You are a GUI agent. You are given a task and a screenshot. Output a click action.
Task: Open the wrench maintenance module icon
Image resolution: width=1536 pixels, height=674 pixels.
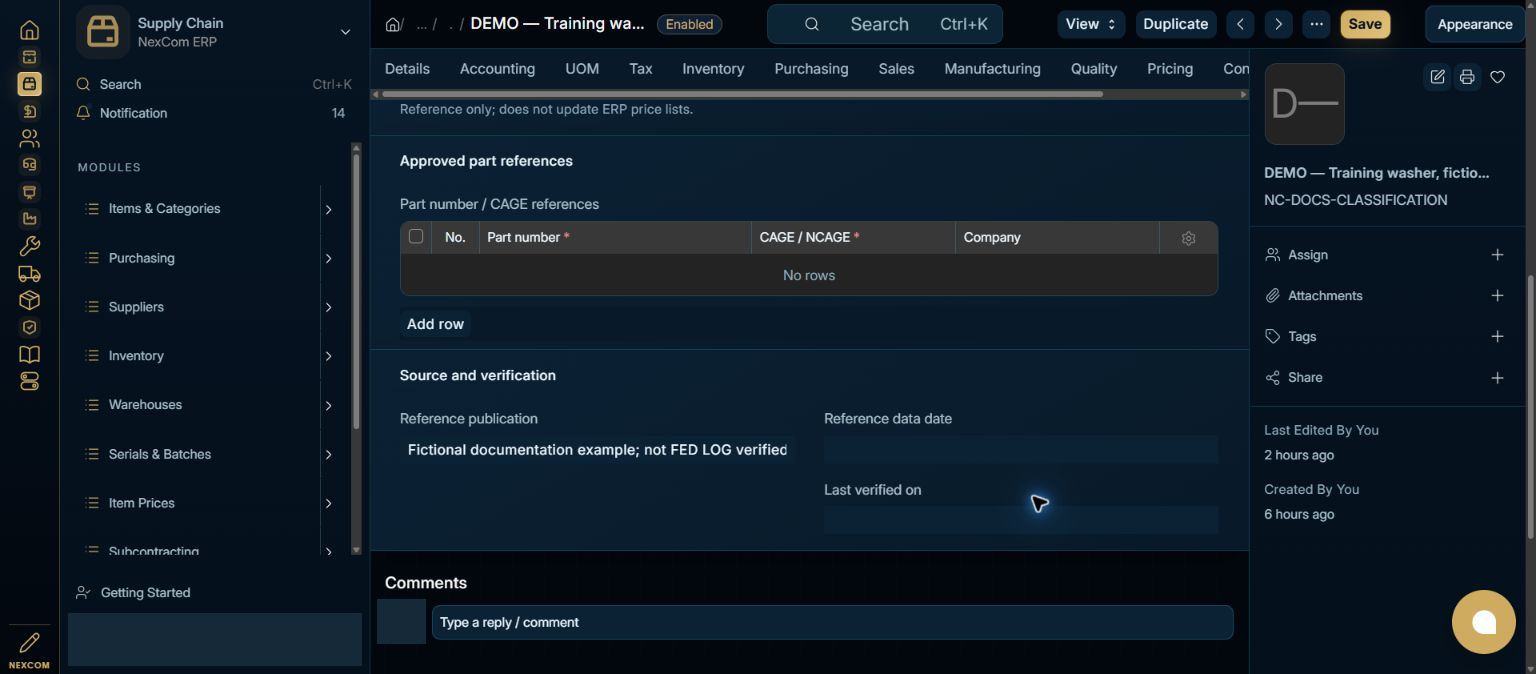click(x=29, y=246)
